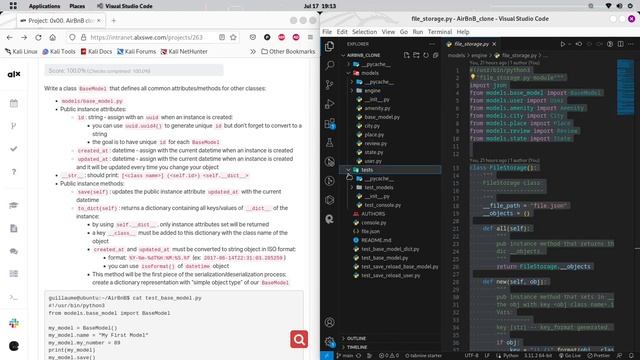This screenshot has height=360, width=640.
Task: Collapse all folders in Explorer
Action: pyautogui.click(x=436, y=55)
